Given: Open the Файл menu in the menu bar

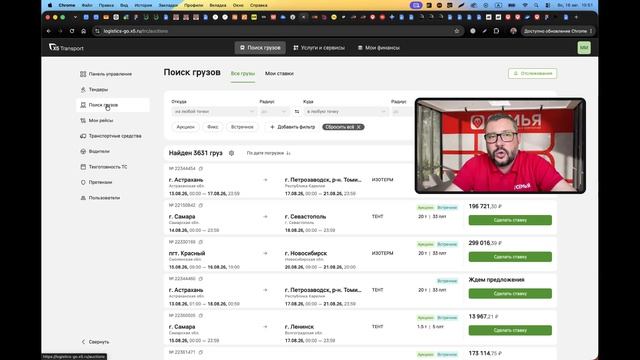Looking at the screenshot, I should click(87, 5).
